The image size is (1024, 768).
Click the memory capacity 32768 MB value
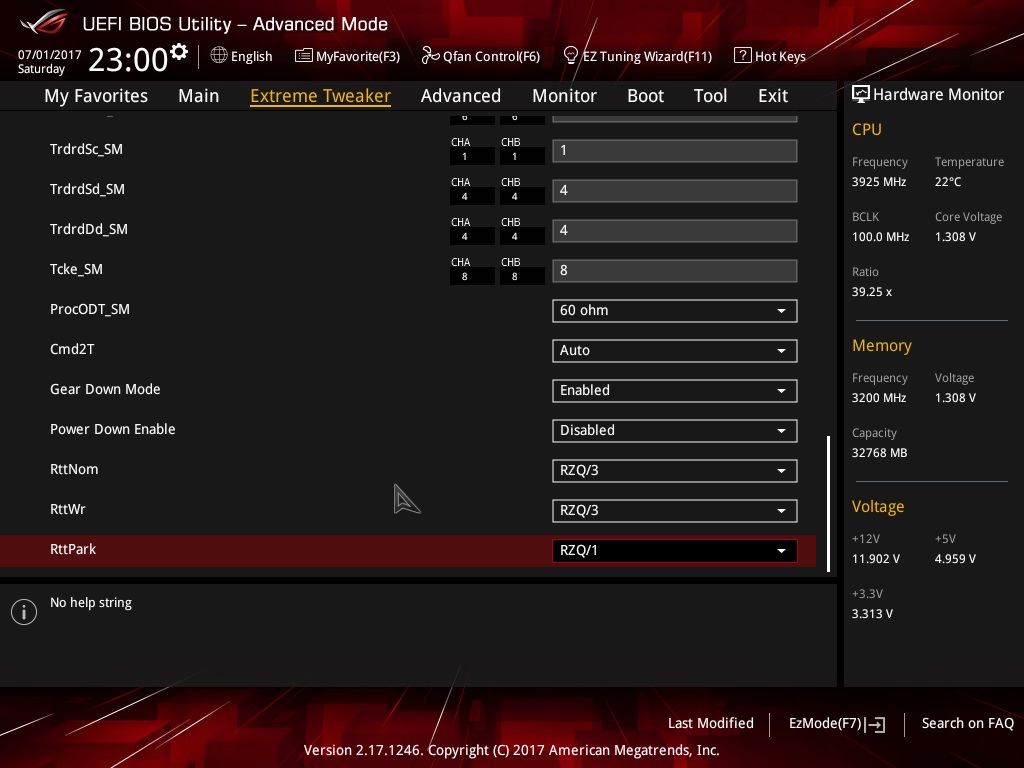[x=879, y=453]
